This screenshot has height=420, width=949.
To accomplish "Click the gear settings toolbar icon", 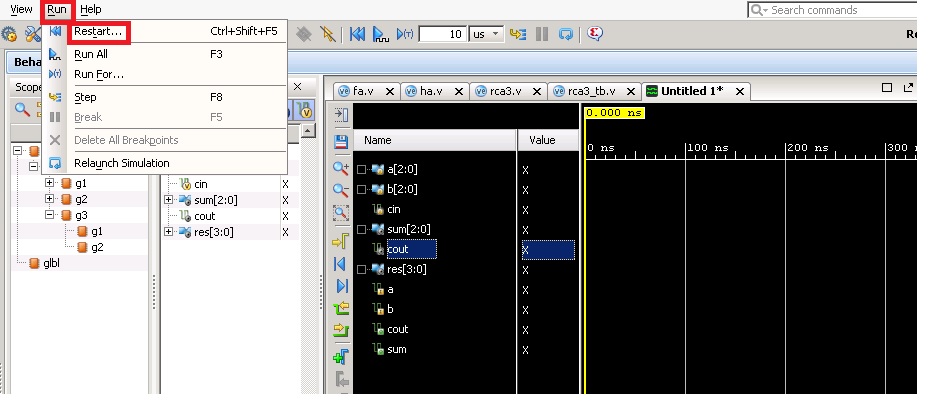I will (x=8, y=34).
